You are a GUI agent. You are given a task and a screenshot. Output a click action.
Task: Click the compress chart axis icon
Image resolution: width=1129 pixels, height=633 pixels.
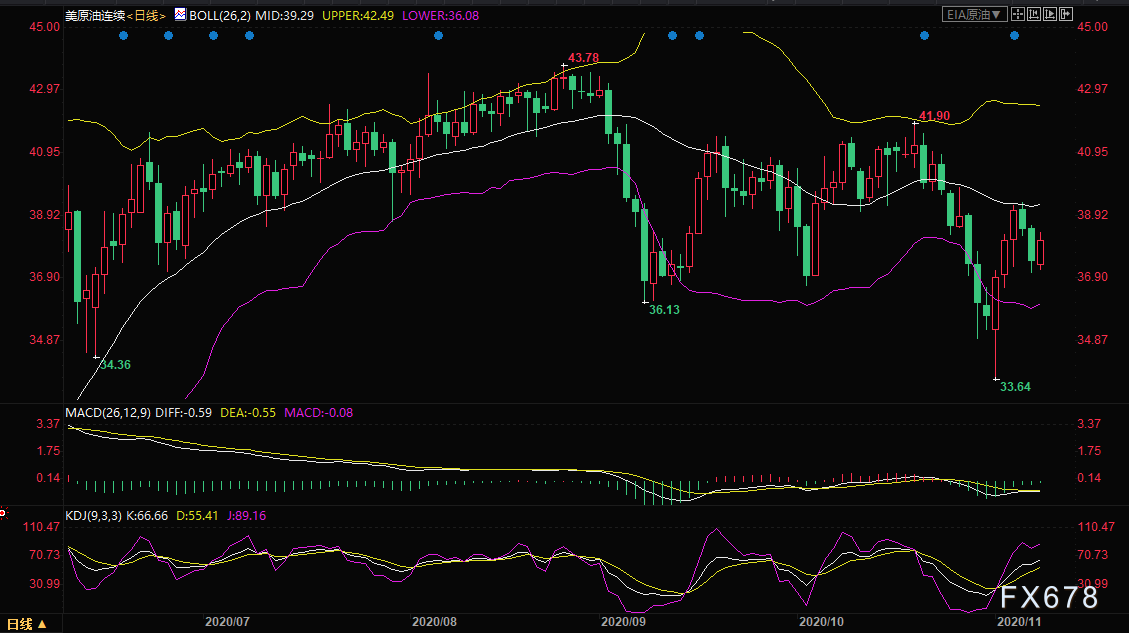[x=1034, y=14]
